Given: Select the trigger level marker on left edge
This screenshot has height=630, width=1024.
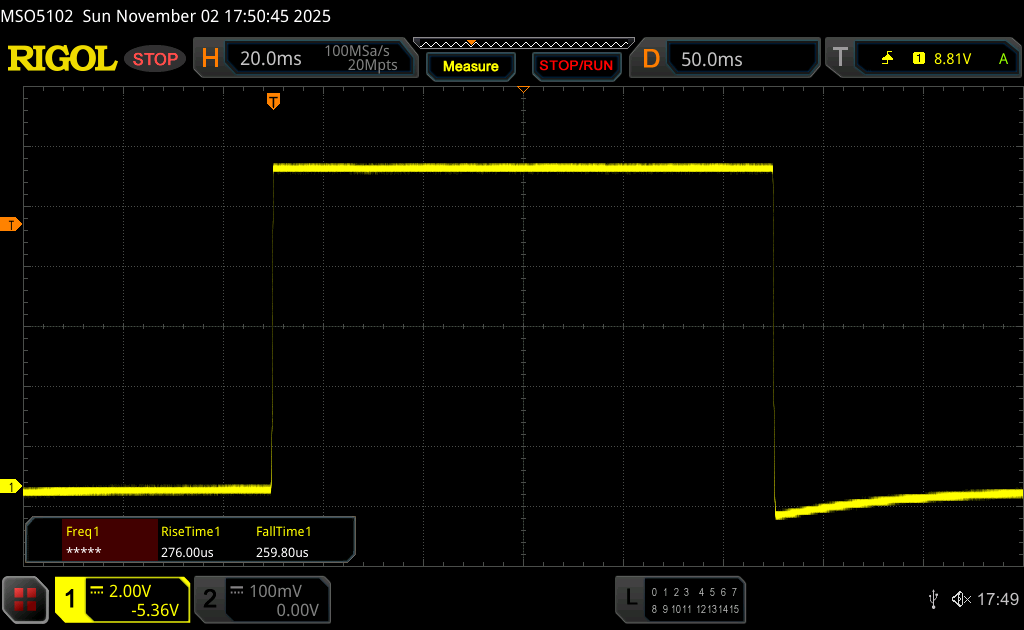Looking at the screenshot, I should coord(12,224).
